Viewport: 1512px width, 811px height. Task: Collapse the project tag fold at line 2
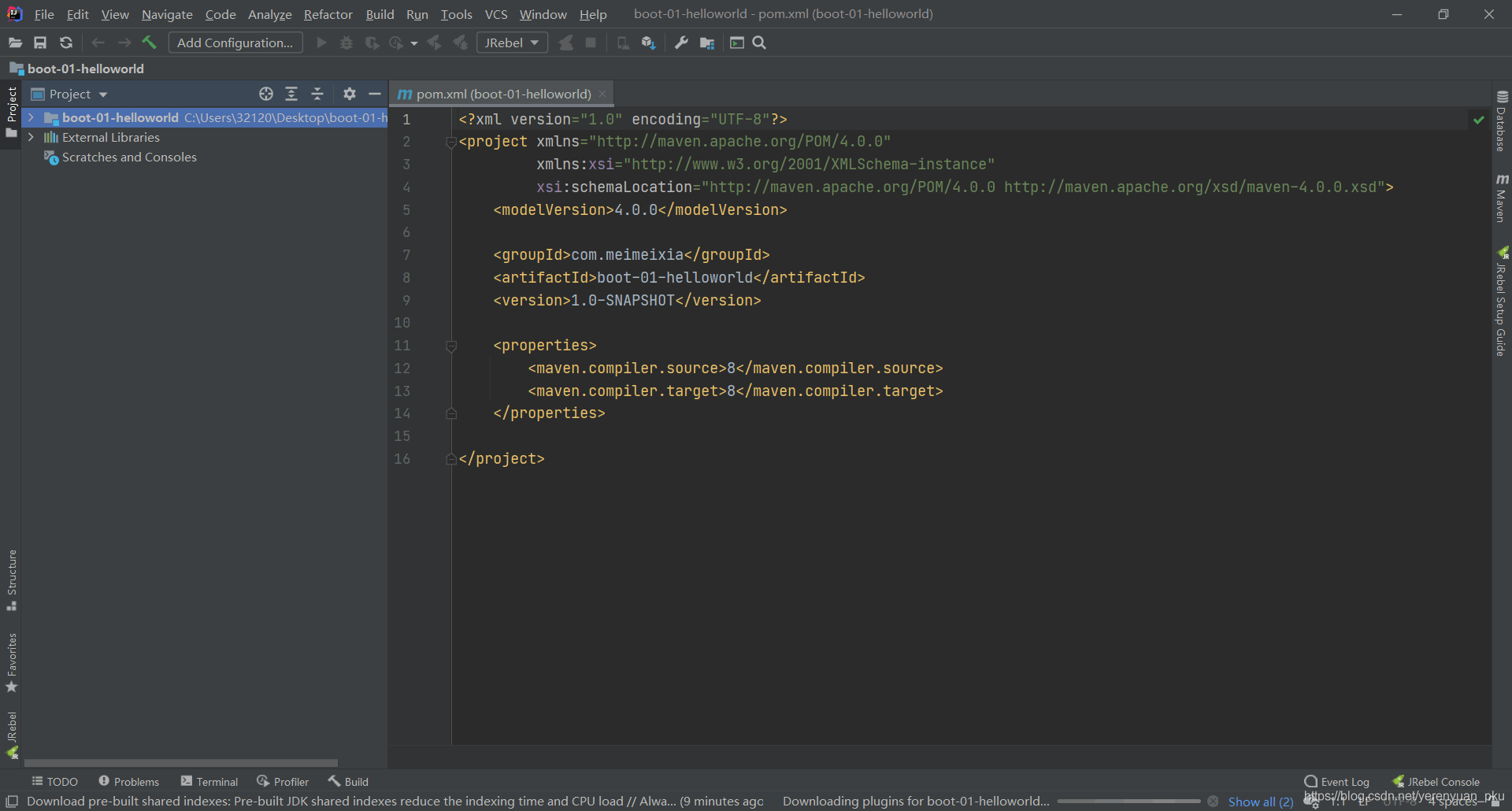(x=451, y=142)
